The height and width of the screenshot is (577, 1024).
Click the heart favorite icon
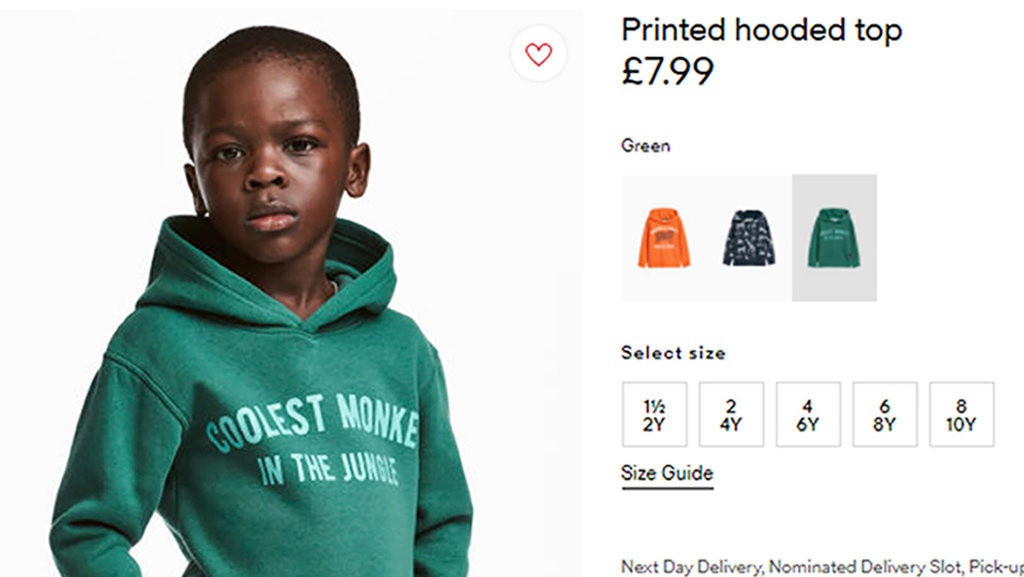[x=538, y=55]
